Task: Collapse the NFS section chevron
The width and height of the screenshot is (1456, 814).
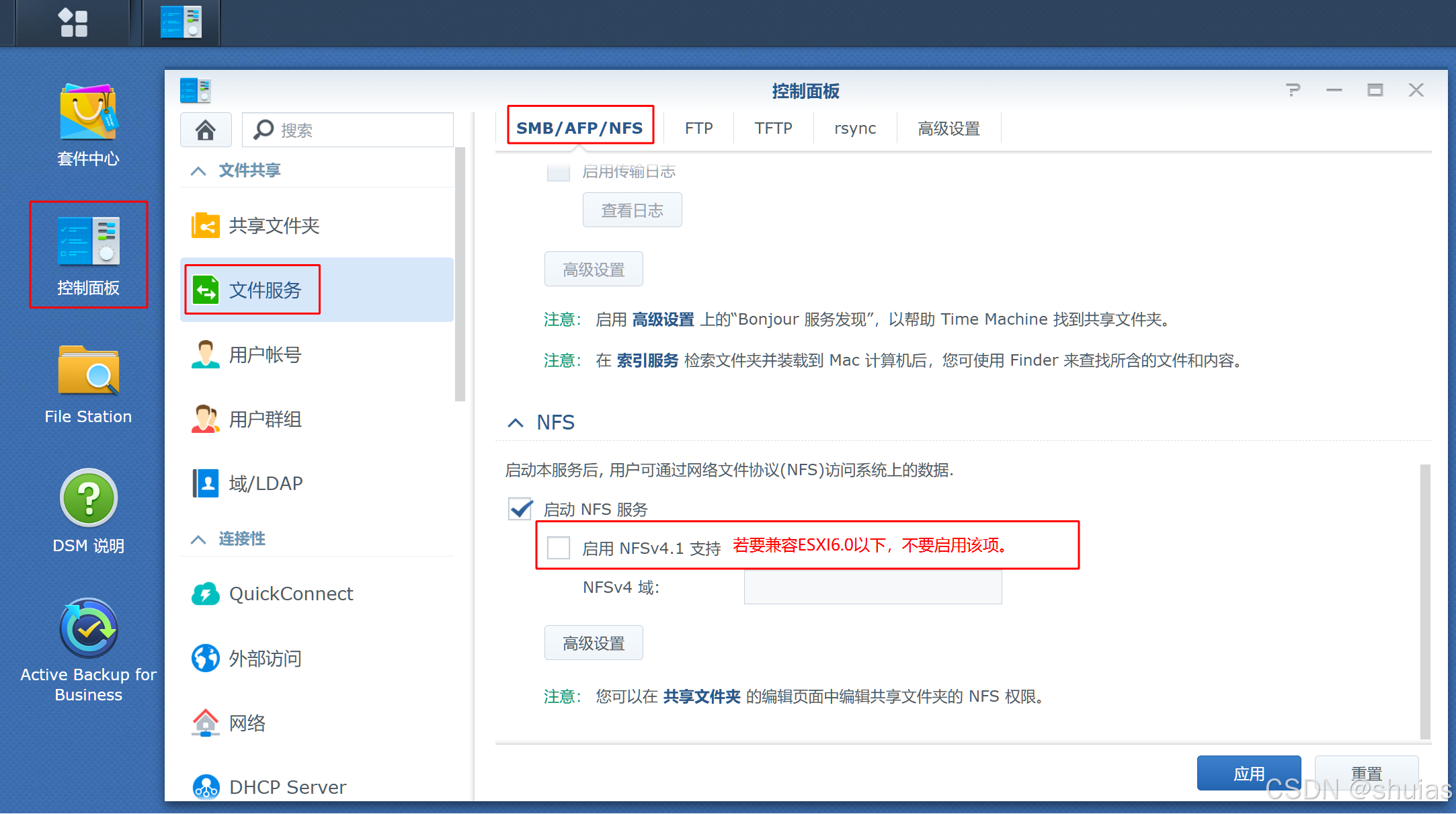Action: click(516, 423)
